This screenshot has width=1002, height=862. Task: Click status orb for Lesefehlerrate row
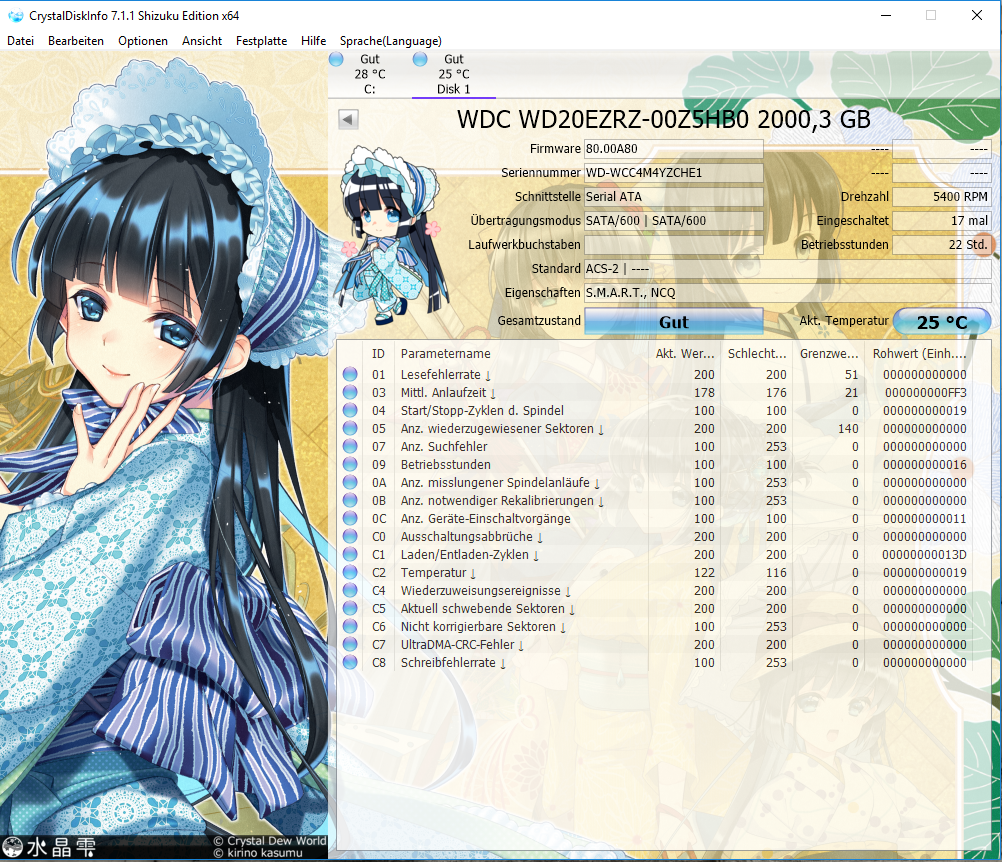tap(350, 374)
